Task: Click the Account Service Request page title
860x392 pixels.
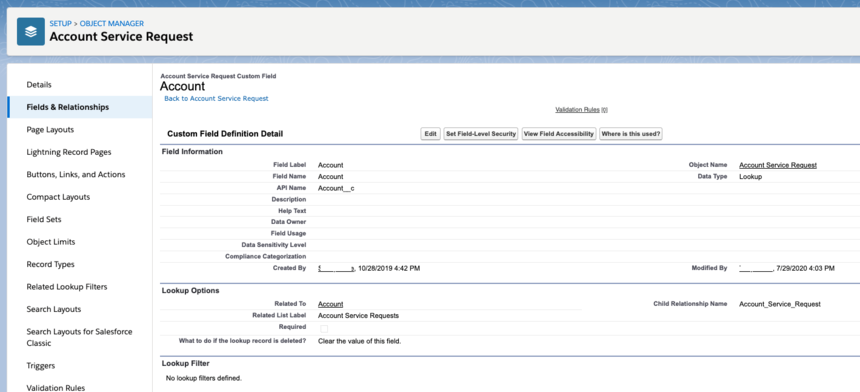Action: click(121, 37)
